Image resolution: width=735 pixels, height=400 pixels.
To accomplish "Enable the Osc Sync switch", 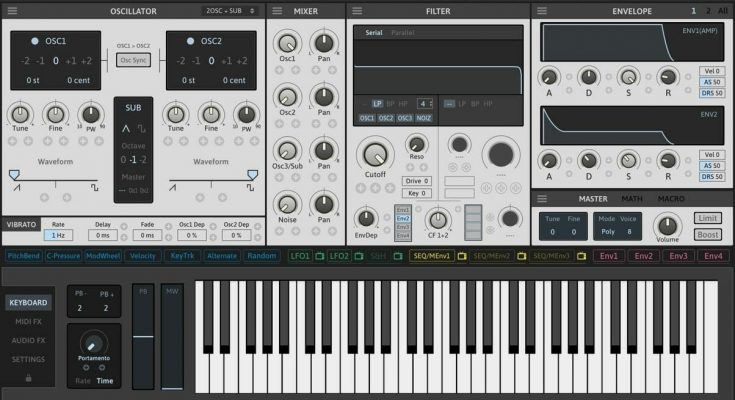I will (x=133, y=60).
